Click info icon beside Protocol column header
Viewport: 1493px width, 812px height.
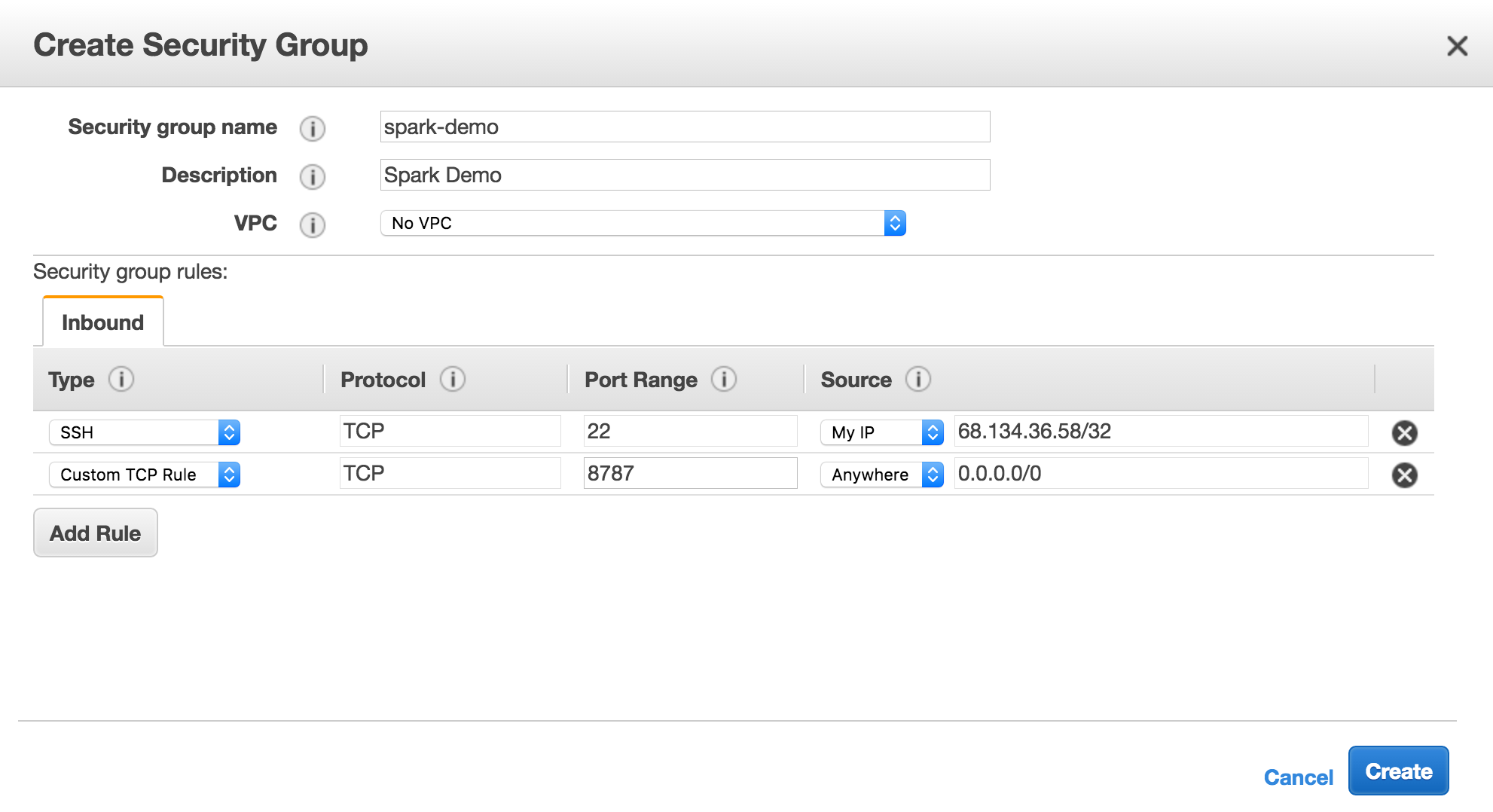pos(453,379)
